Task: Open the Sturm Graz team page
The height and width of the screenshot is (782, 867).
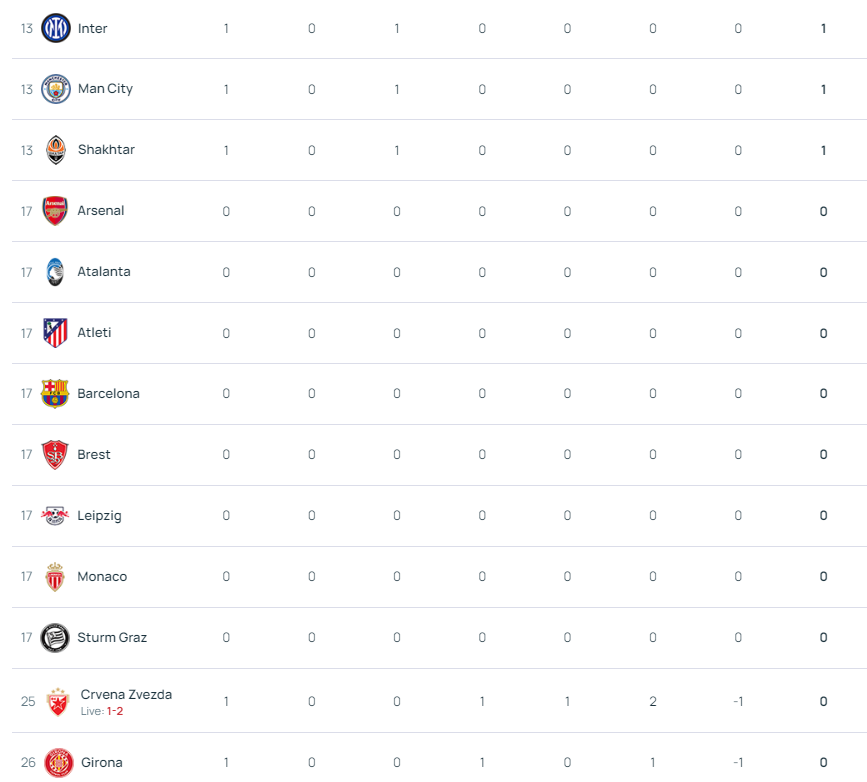Action: 112,638
